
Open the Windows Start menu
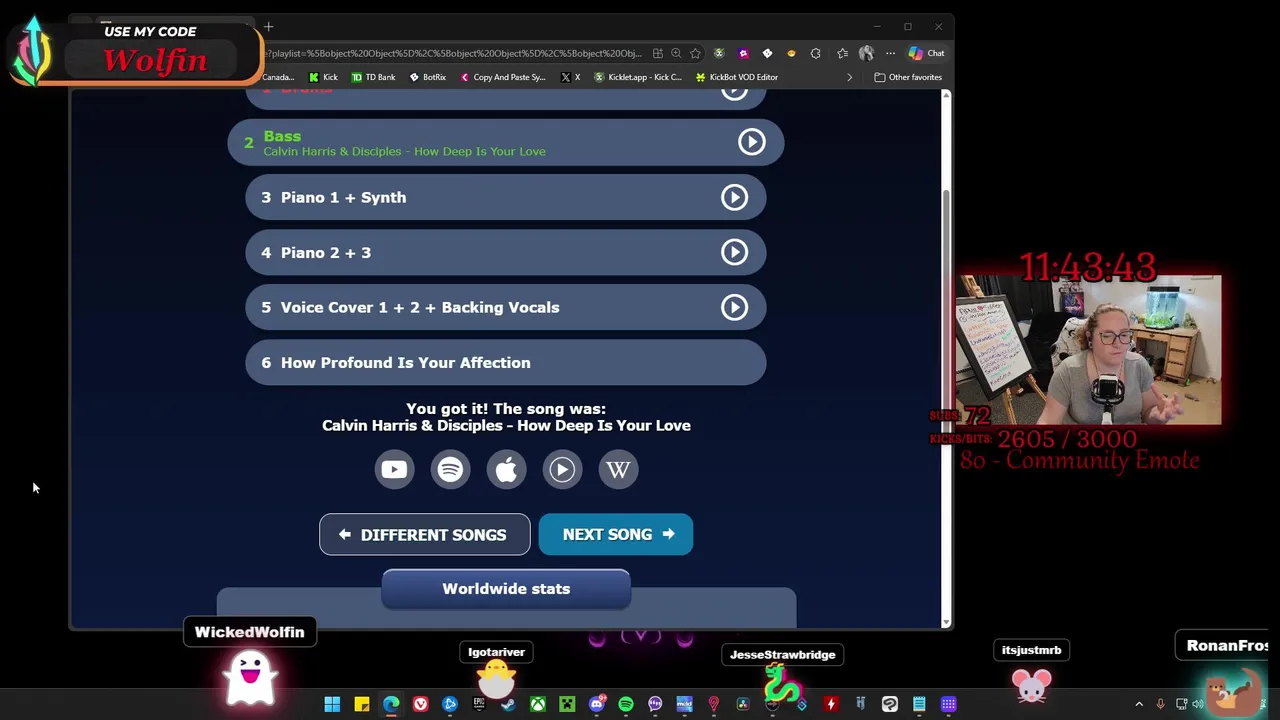[x=332, y=704]
